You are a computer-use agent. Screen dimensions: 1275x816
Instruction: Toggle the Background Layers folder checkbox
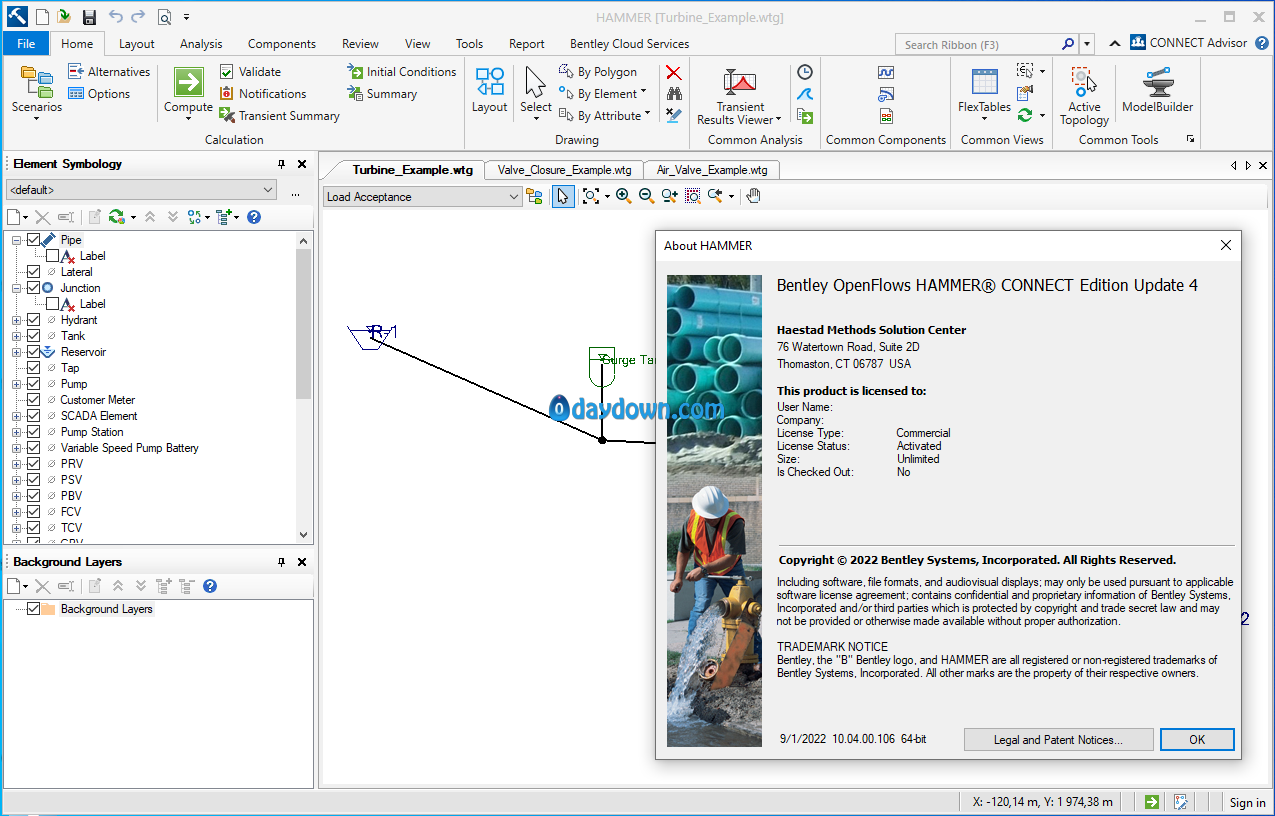34,609
